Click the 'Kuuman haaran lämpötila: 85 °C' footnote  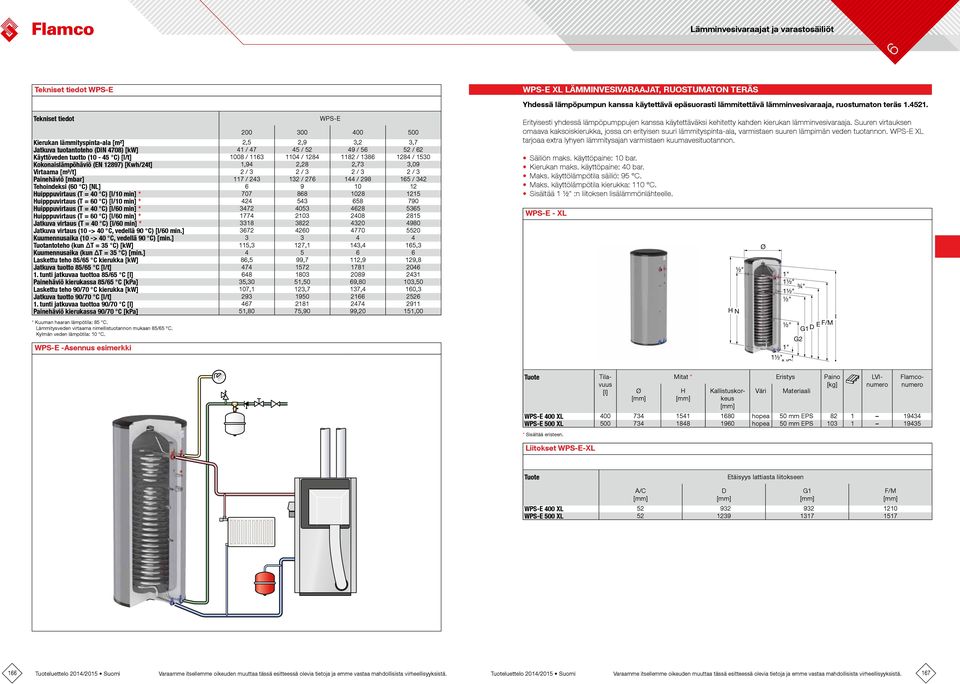[x=71, y=322]
